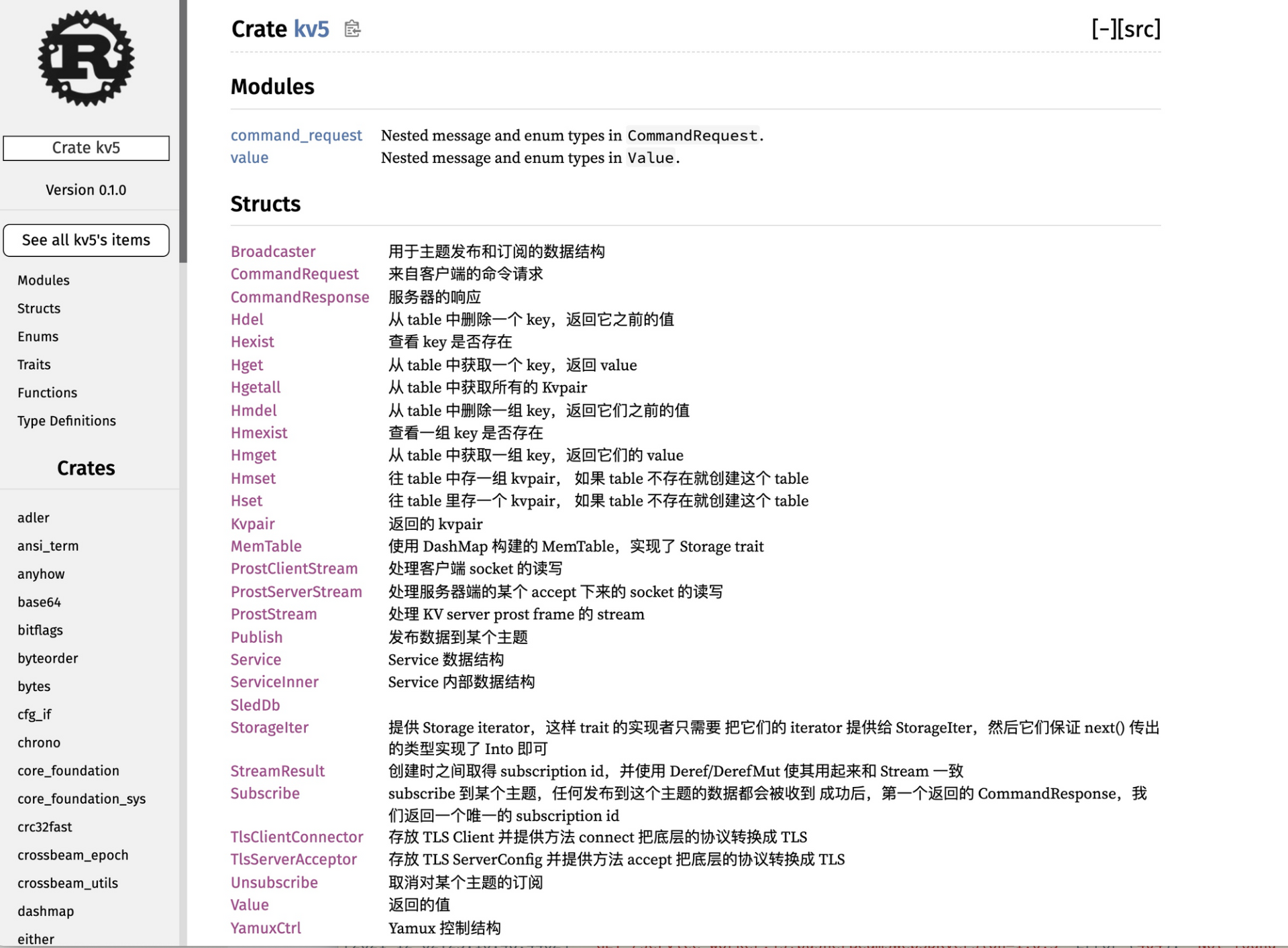Open the ProstServerStream struct link
The width and height of the screenshot is (1288, 948).
296,592
